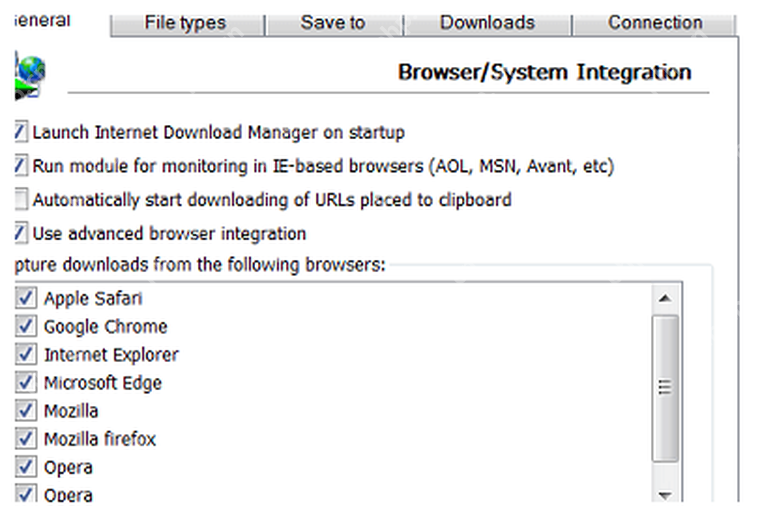Toggle IE-based browsers monitoring module checkbox
The image size is (760, 517).
pyautogui.click(x=21, y=166)
